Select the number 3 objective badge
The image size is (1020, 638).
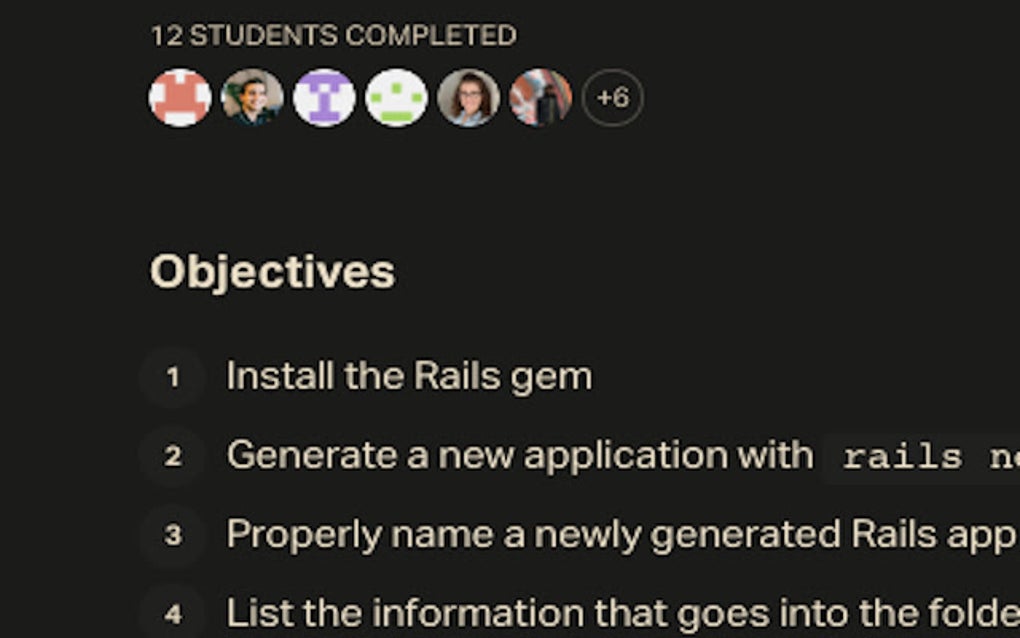[x=173, y=535]
